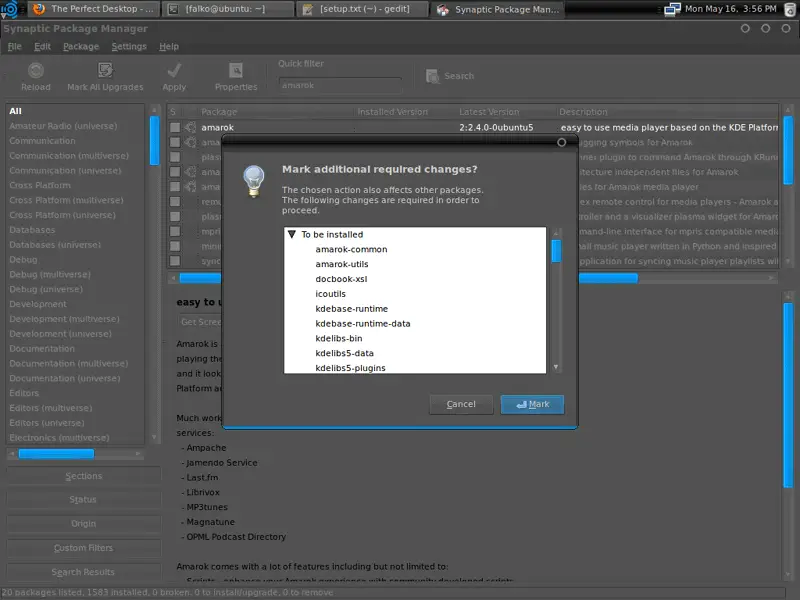800x600 pixels.
Task: Click the Quick filter input containing 'amarok'
Action: [x=340, y=85]
